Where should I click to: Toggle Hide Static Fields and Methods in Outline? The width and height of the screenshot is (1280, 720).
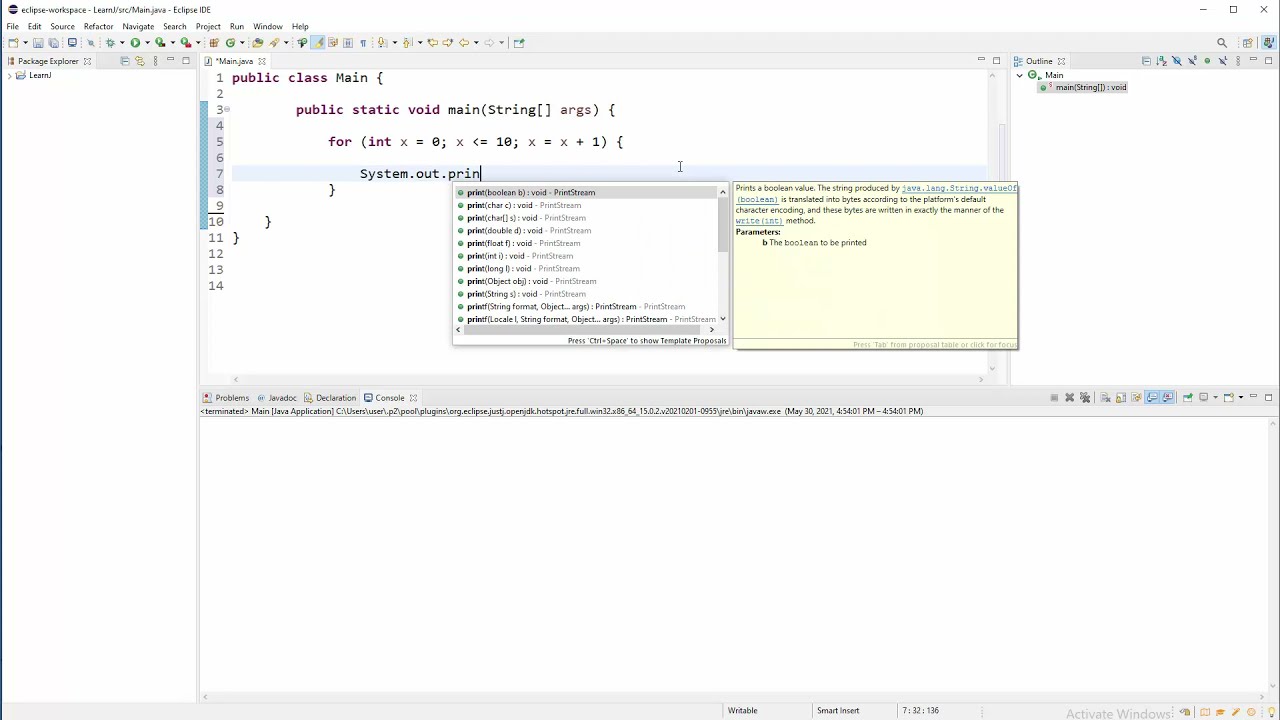(1193, 61)
